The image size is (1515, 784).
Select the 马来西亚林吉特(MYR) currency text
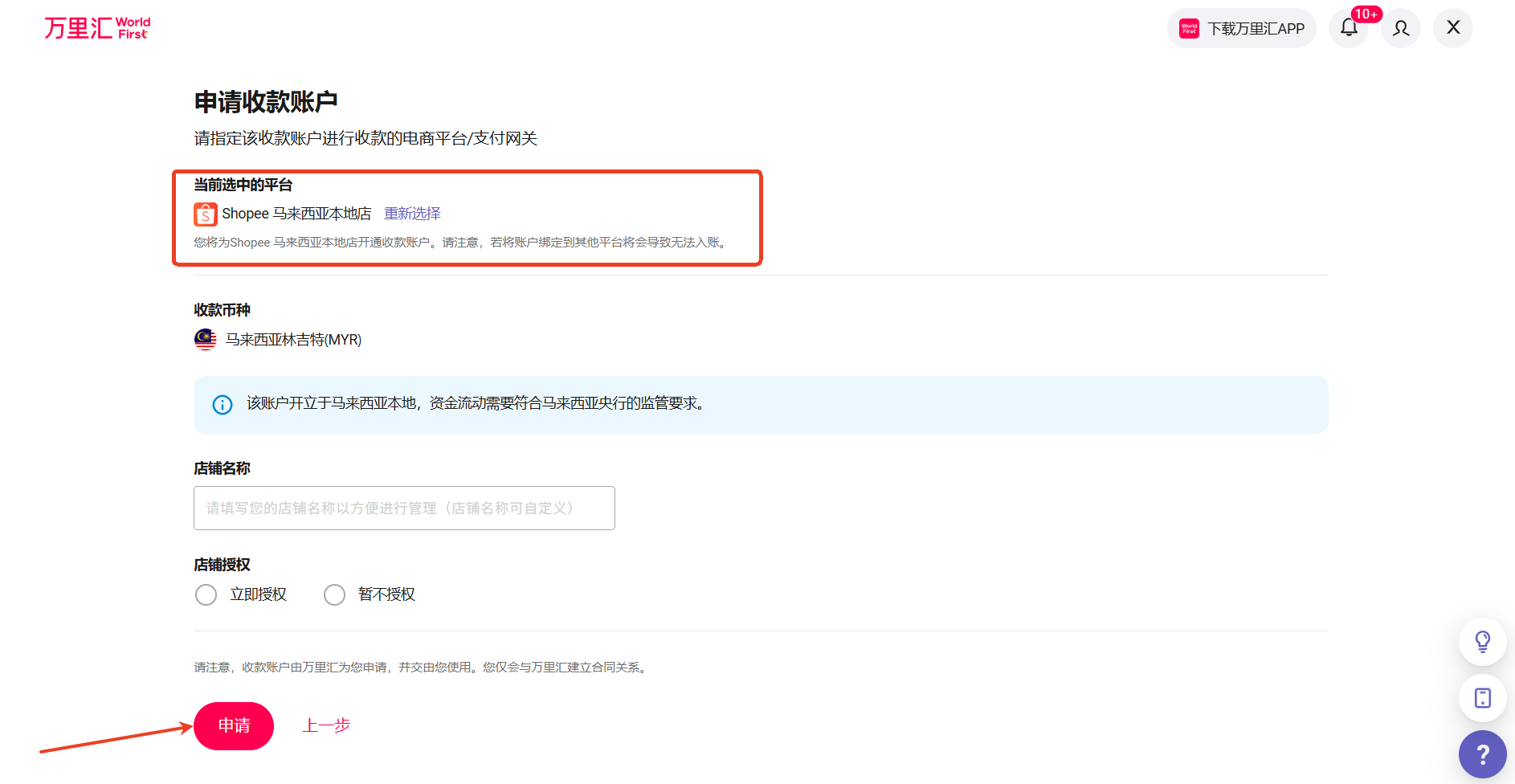293,340
